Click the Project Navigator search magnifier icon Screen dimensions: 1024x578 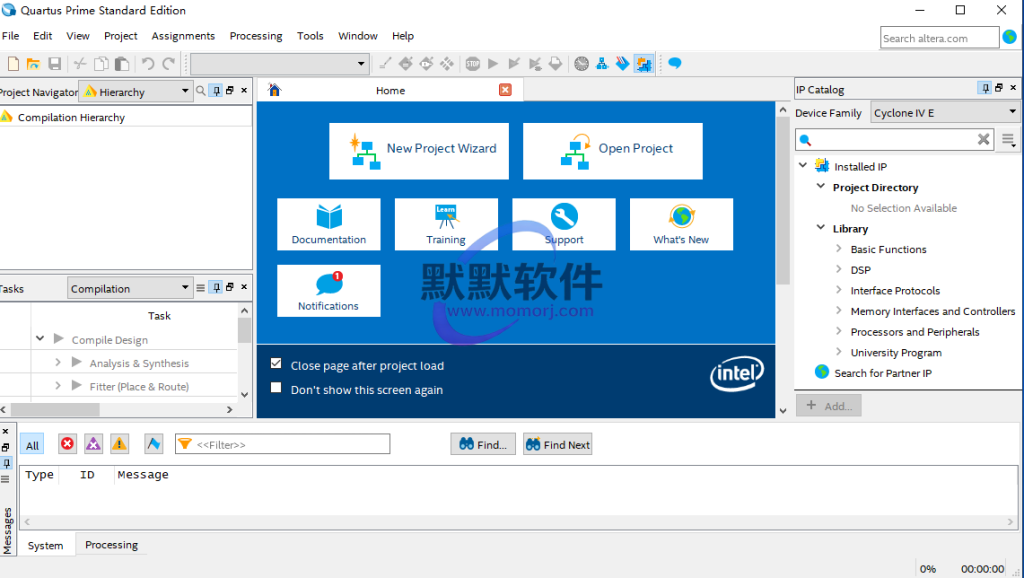click(x=200, y=91)
